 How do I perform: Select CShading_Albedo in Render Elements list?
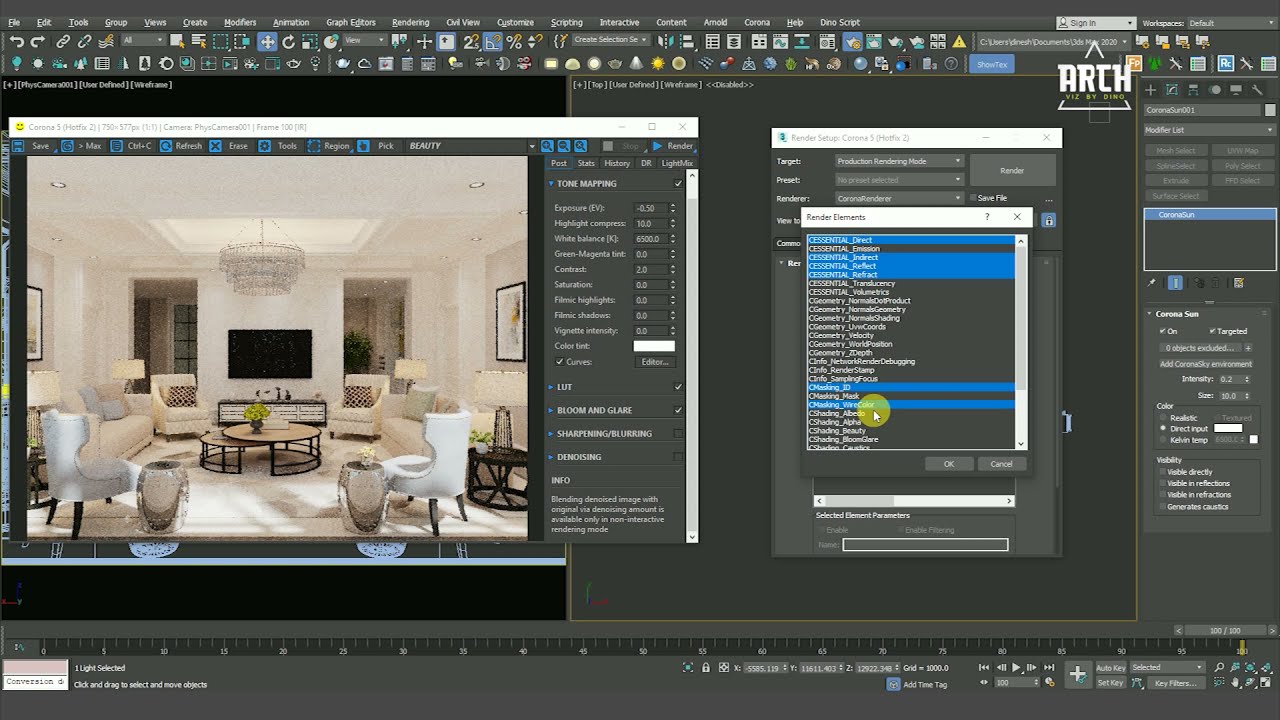point(911,414)
